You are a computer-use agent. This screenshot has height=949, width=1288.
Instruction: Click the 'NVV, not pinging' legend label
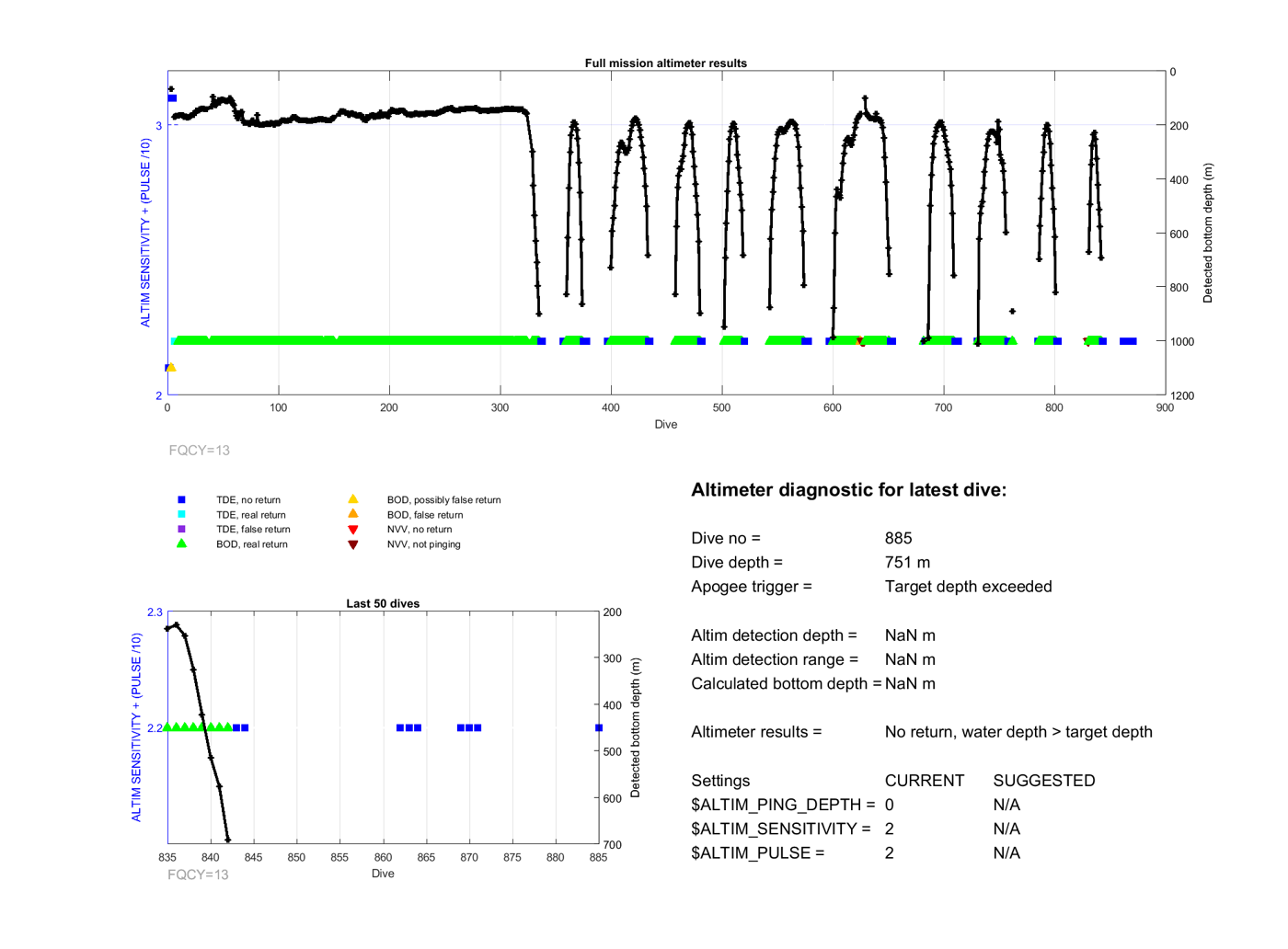click(x=424, y=544)
